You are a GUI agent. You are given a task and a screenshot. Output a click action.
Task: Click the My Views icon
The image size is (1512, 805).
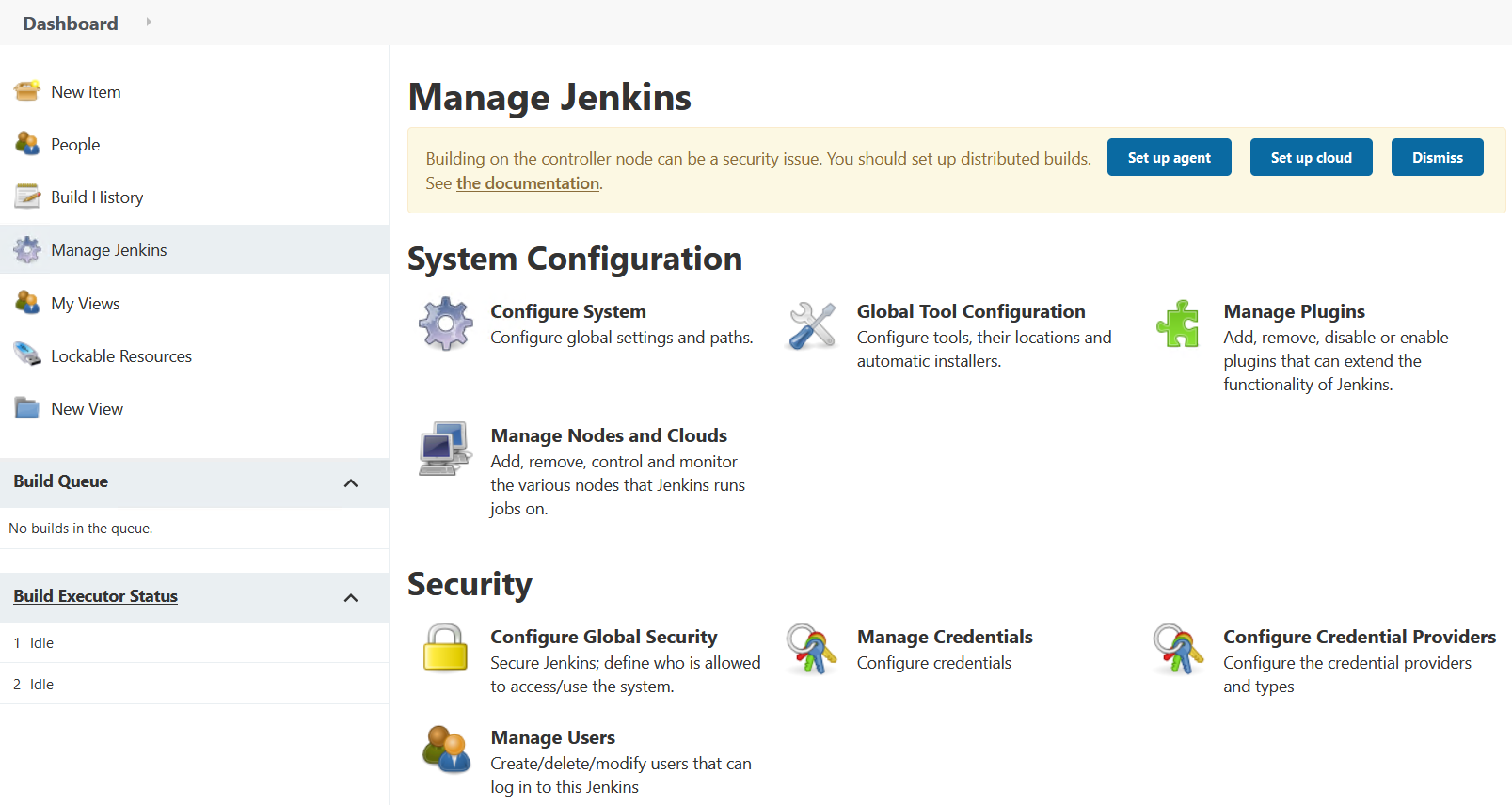[27, 303]
